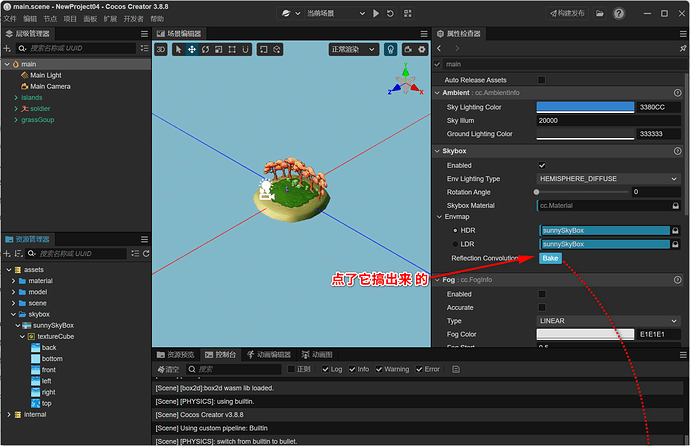Toggle console Info filter checkbox
690x446 pixels.
click(352, 369)
